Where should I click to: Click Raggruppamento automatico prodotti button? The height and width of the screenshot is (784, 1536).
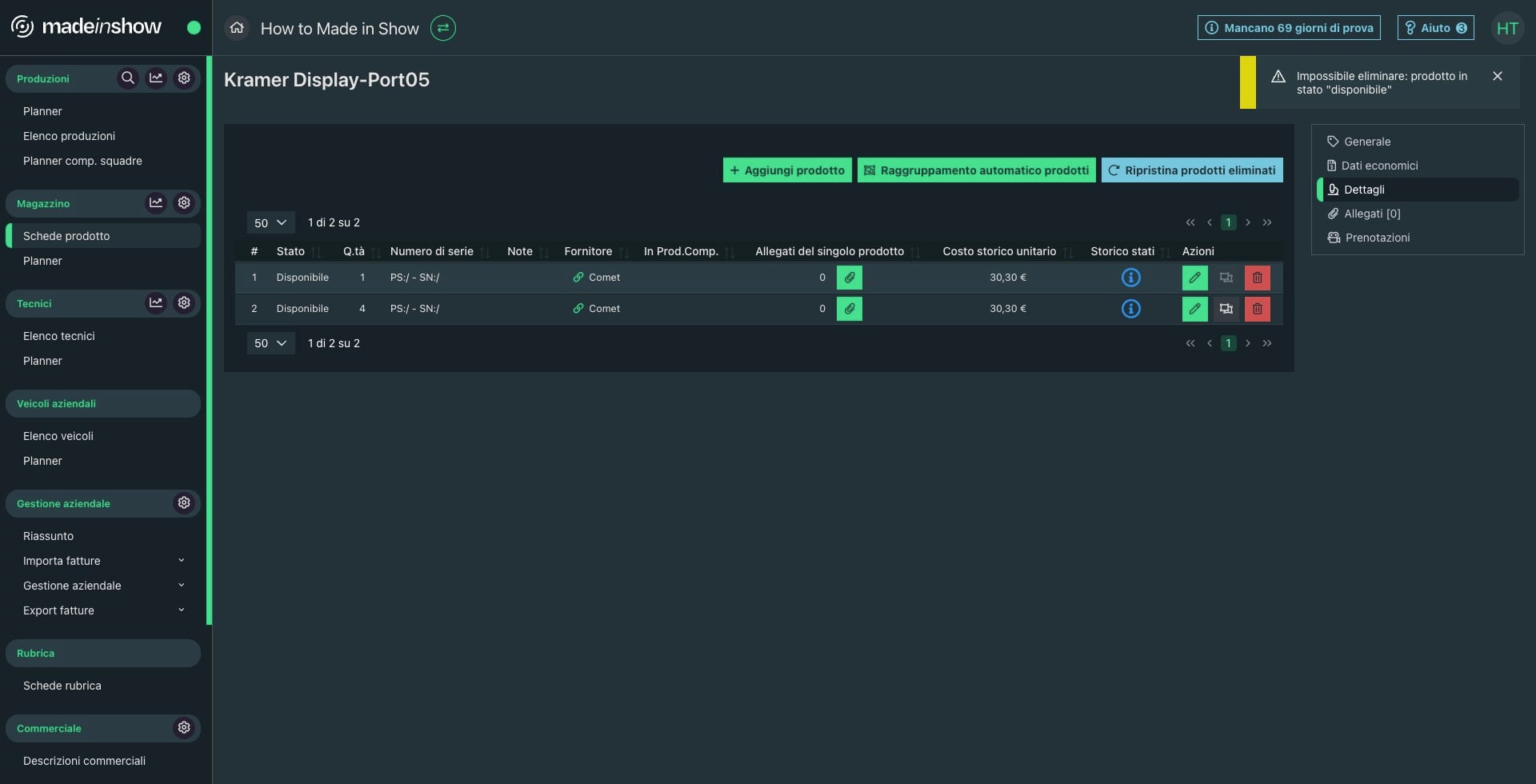977,170
